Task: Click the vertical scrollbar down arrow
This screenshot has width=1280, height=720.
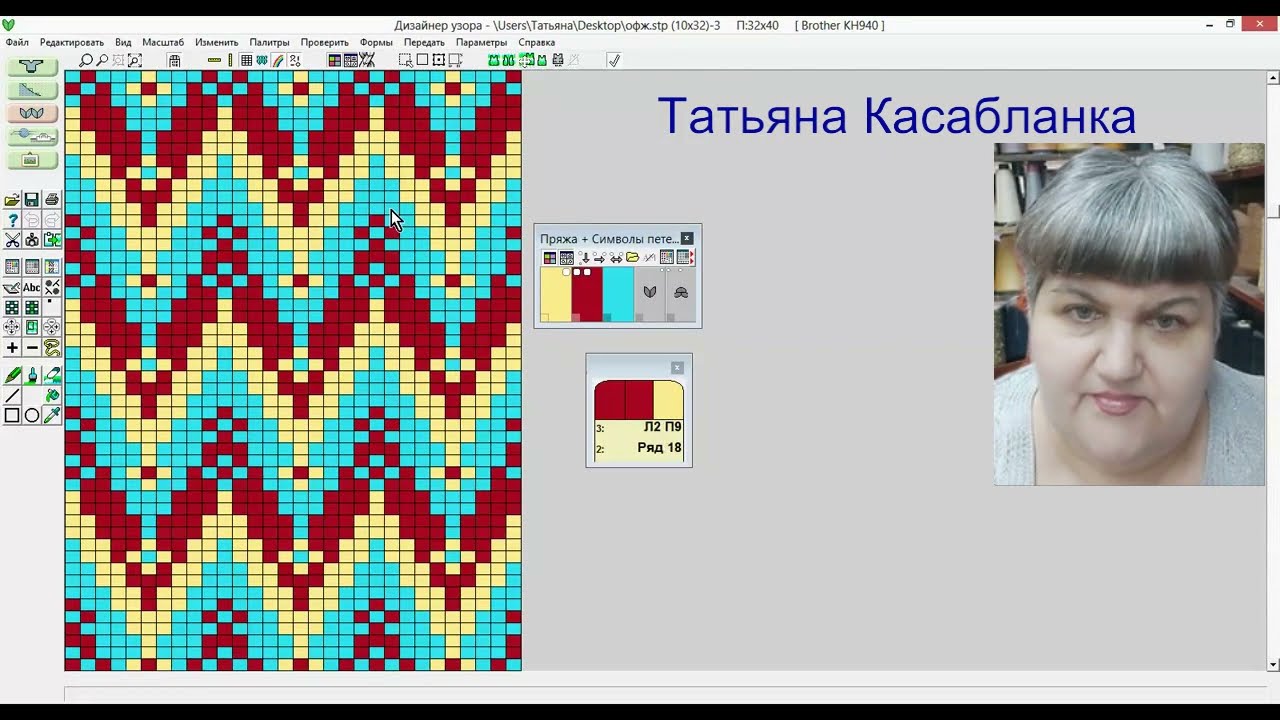Action: tap(1273, 664)
